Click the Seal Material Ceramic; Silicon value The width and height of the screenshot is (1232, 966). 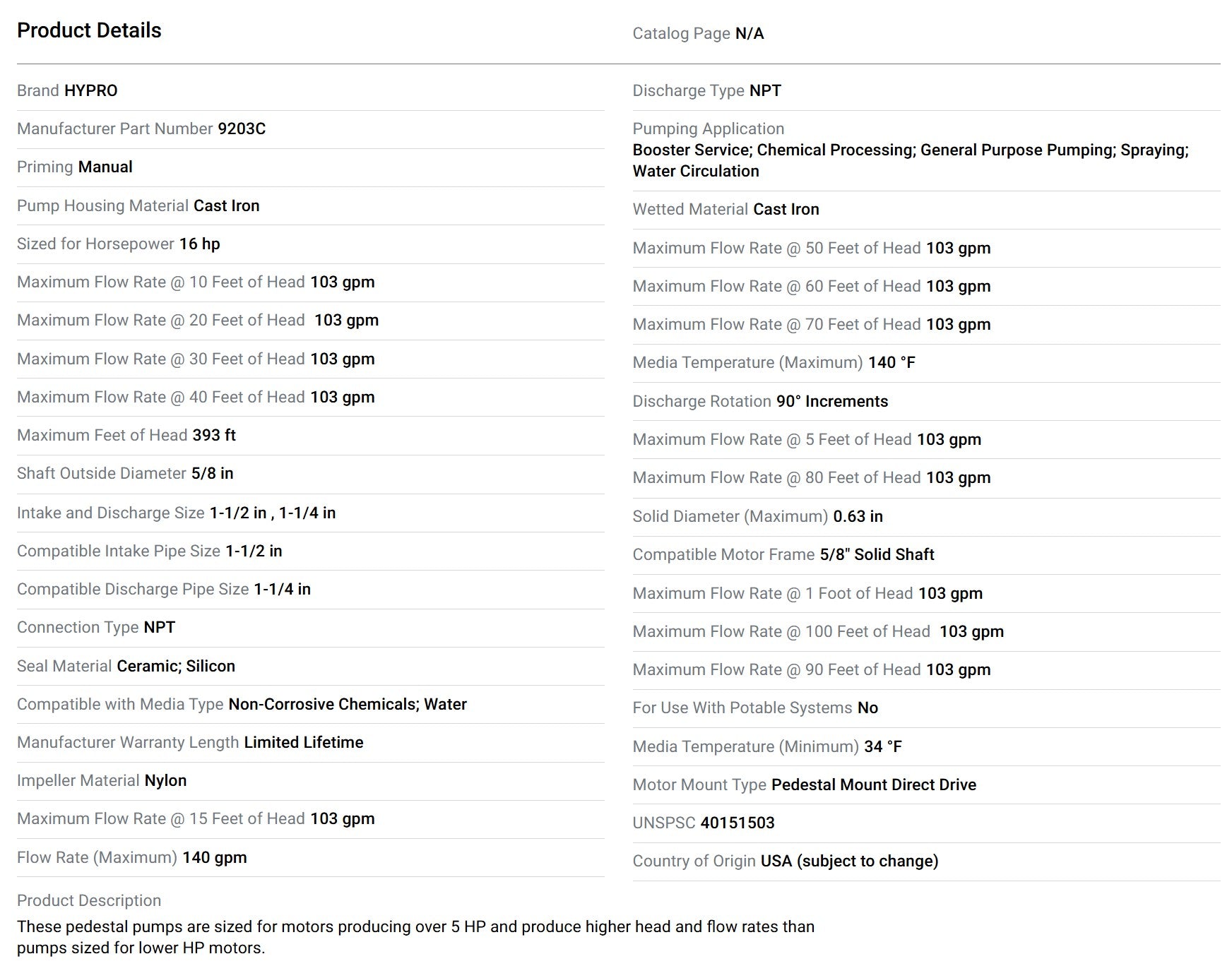coord(176,666)
